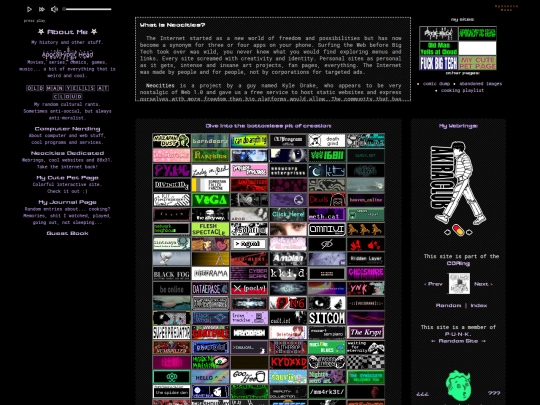Click the be online badge
The image size is (540, 405).
[x=172, y=289]
